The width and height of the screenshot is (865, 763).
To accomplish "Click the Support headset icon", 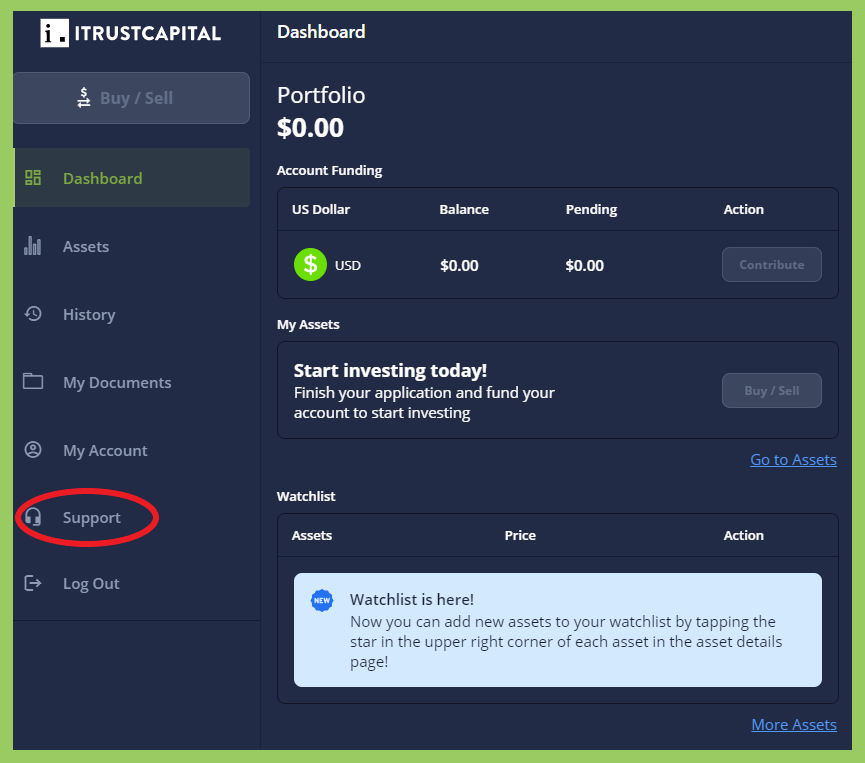I will [x=33, y=517].
